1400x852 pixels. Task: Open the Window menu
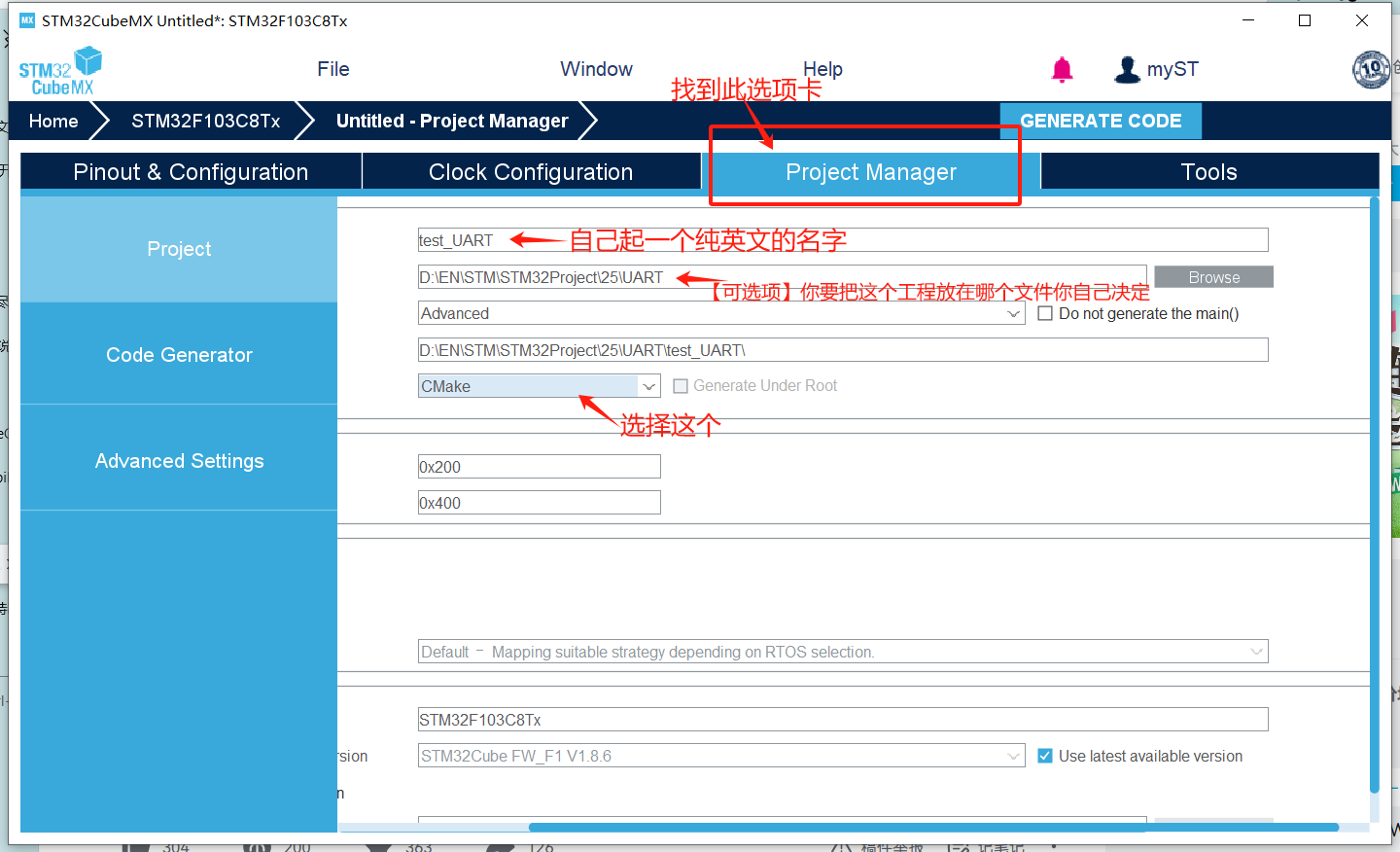pos(596,69)
